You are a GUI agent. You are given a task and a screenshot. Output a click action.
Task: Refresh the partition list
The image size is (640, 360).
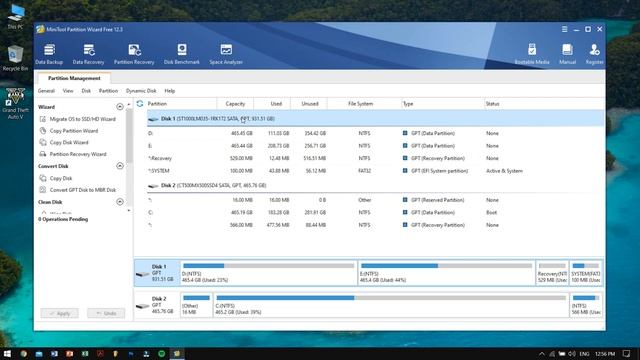click(140, 104)
